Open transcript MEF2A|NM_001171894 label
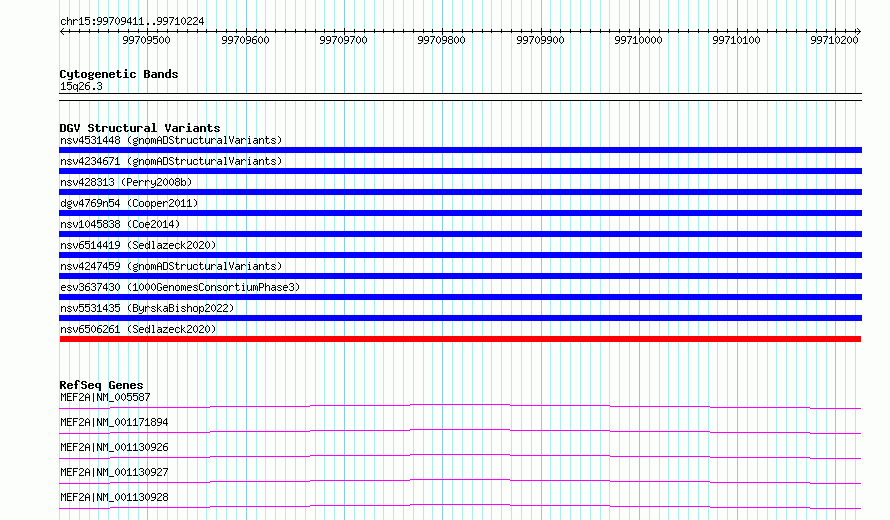This screenshot has width=890, height=520. [x=114, y=422]
